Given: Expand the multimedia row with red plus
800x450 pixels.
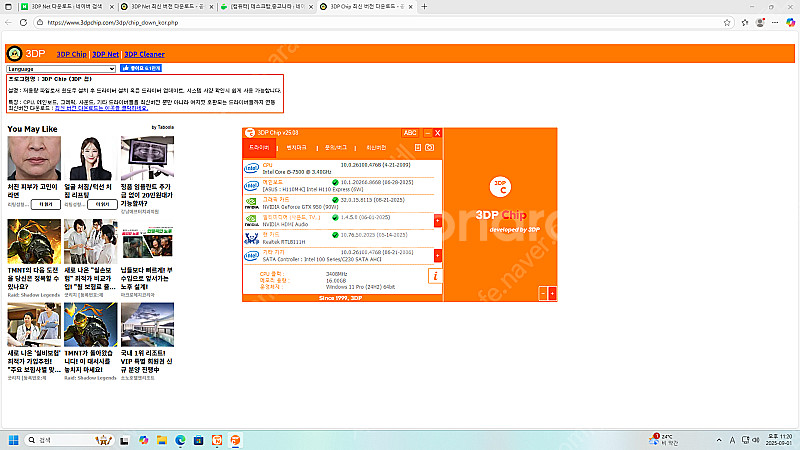Looking at the screenshot, I should click(438, 220).
